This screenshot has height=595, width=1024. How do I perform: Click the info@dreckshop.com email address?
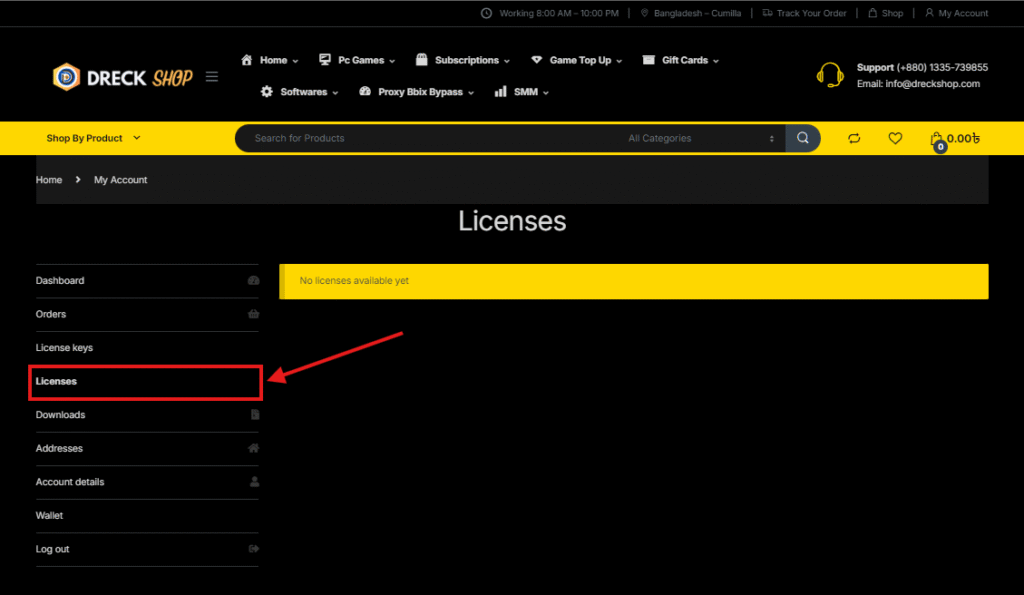[x=933, y=84]
